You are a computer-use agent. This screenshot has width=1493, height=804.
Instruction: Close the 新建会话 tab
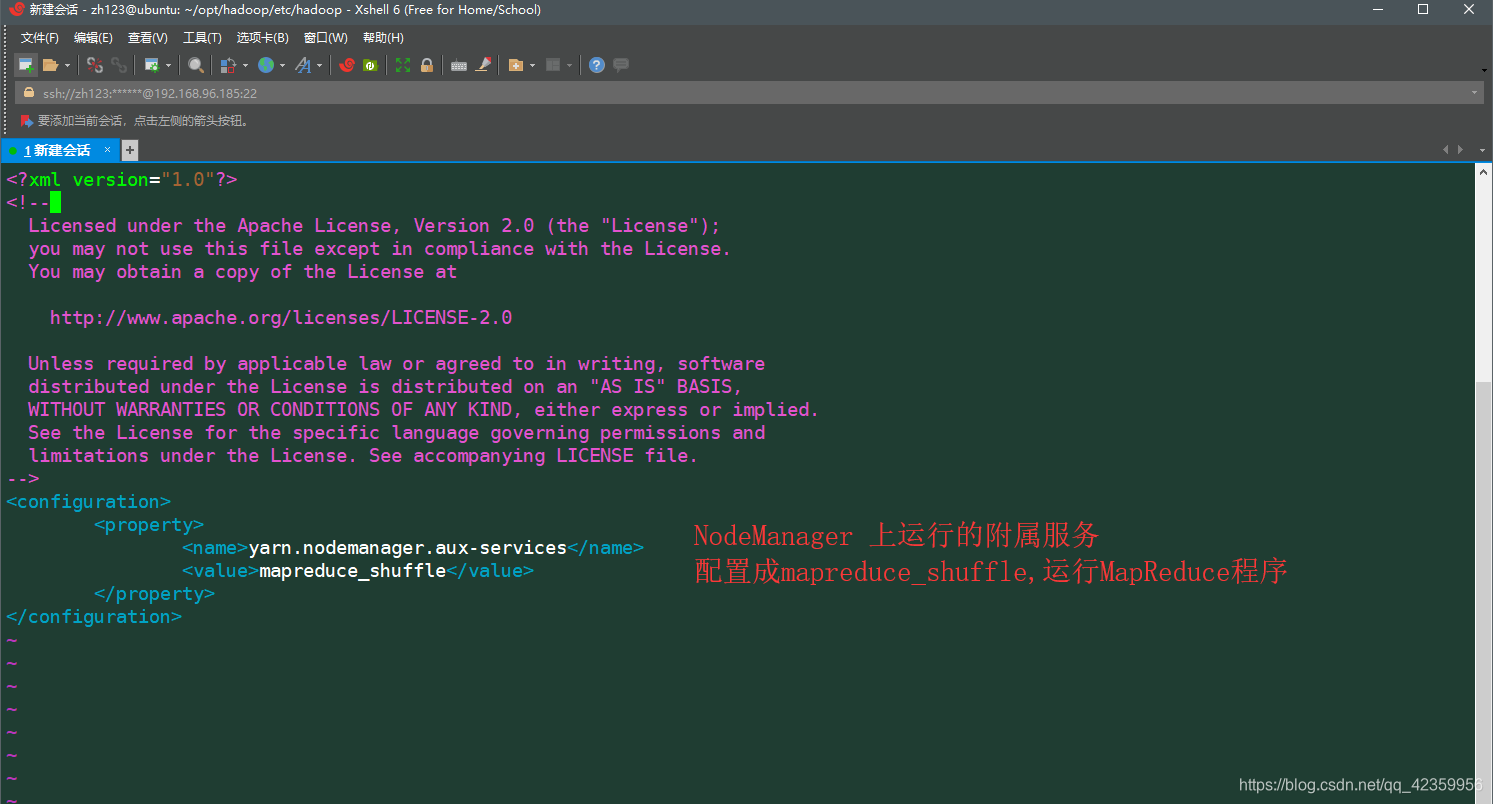pyautogui.click(x=108, y=149)
